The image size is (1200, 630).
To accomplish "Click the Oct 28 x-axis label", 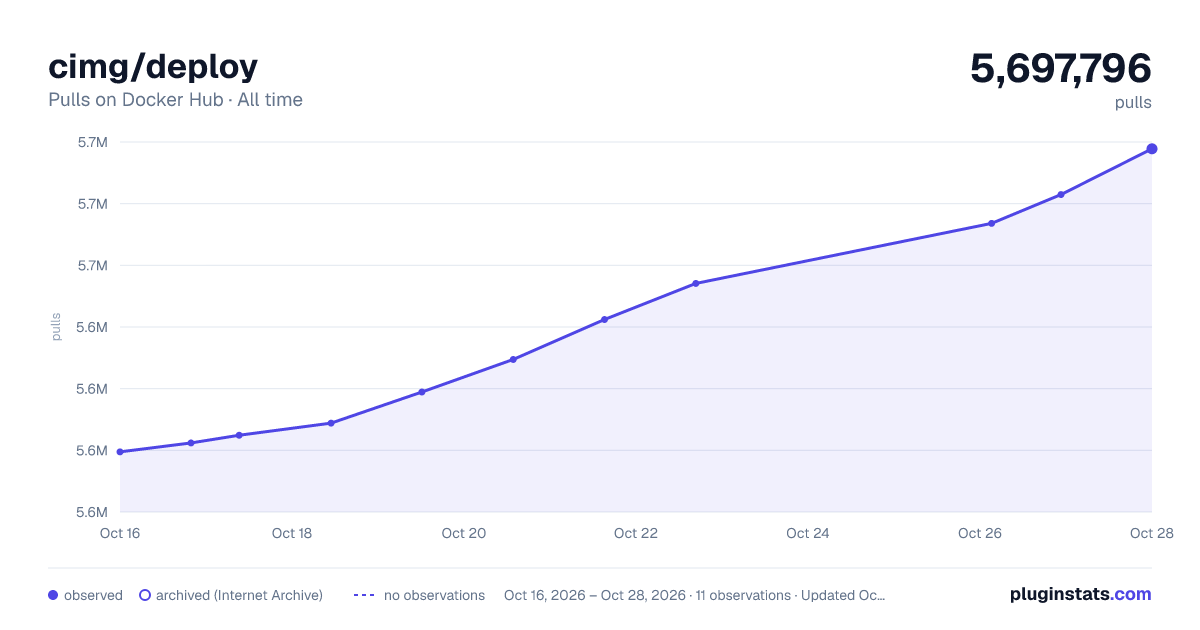I will [x=1150, y=533].
